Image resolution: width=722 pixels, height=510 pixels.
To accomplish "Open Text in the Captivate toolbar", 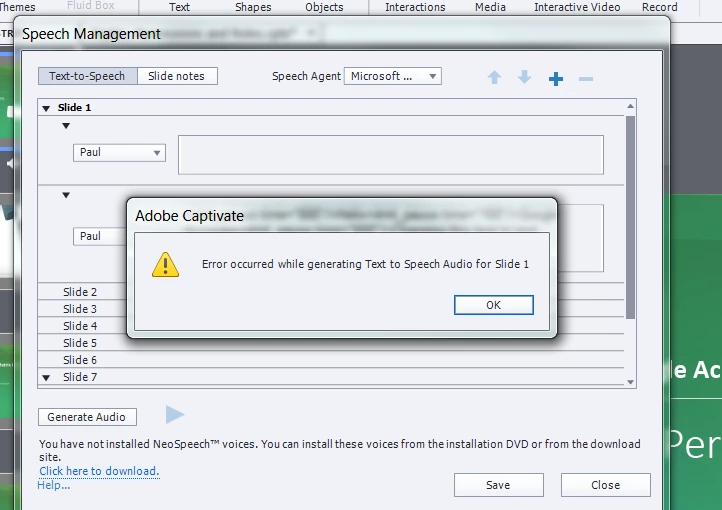I will pos(179,7).
